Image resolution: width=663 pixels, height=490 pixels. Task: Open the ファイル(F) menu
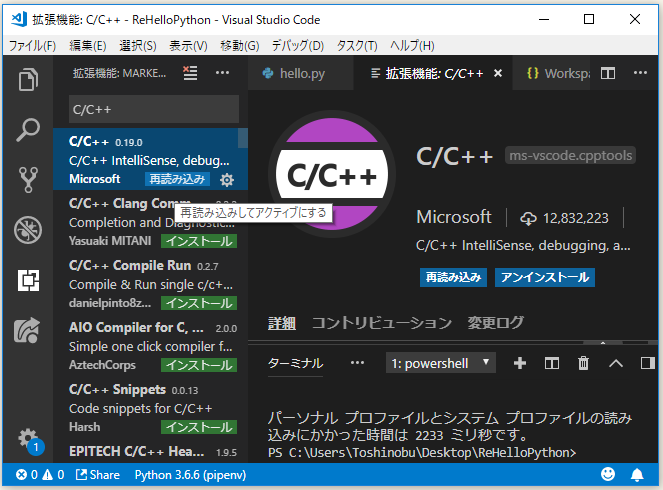point(33,46)
